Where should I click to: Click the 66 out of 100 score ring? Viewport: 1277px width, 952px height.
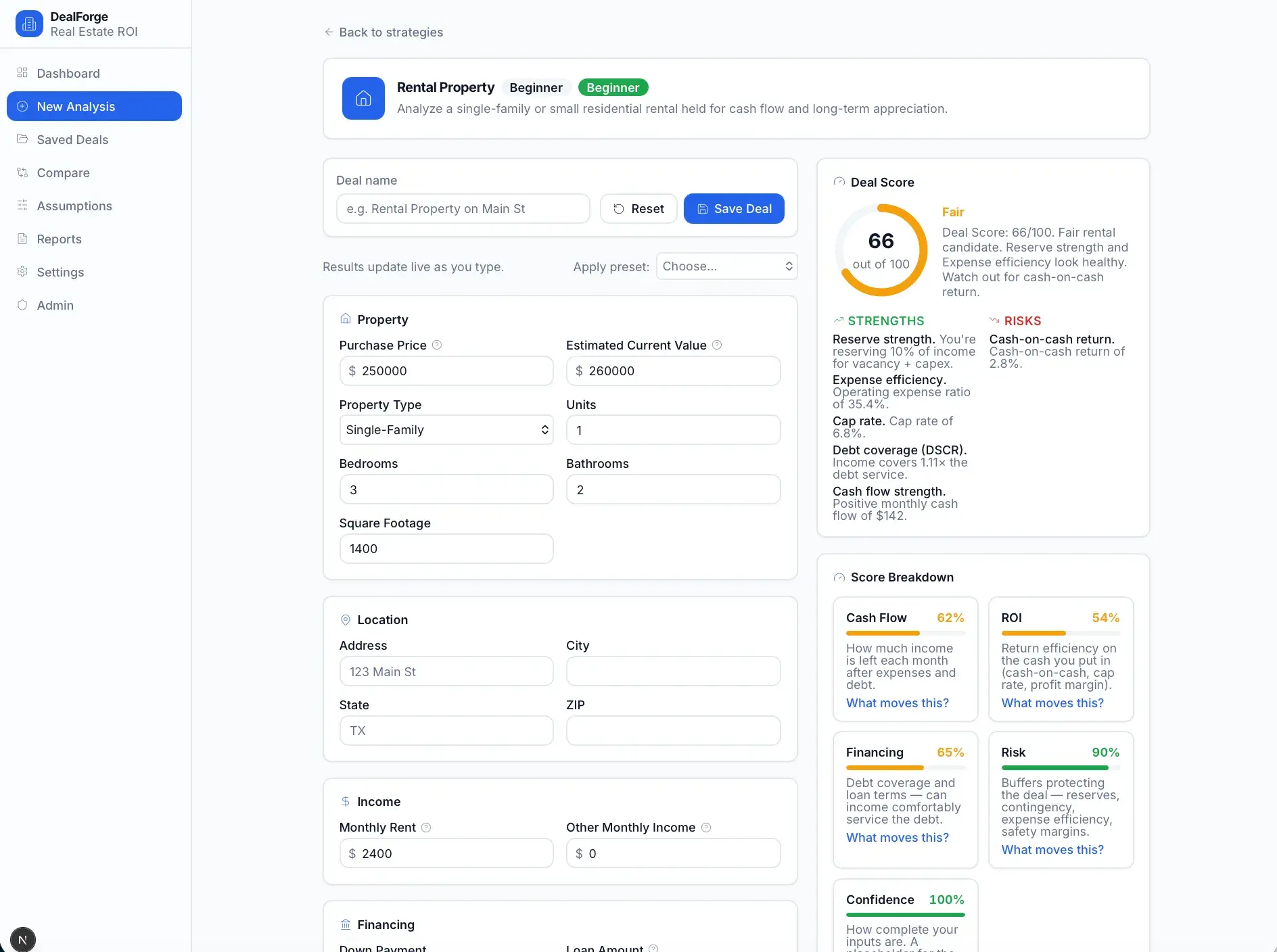[x=881, y=250]
